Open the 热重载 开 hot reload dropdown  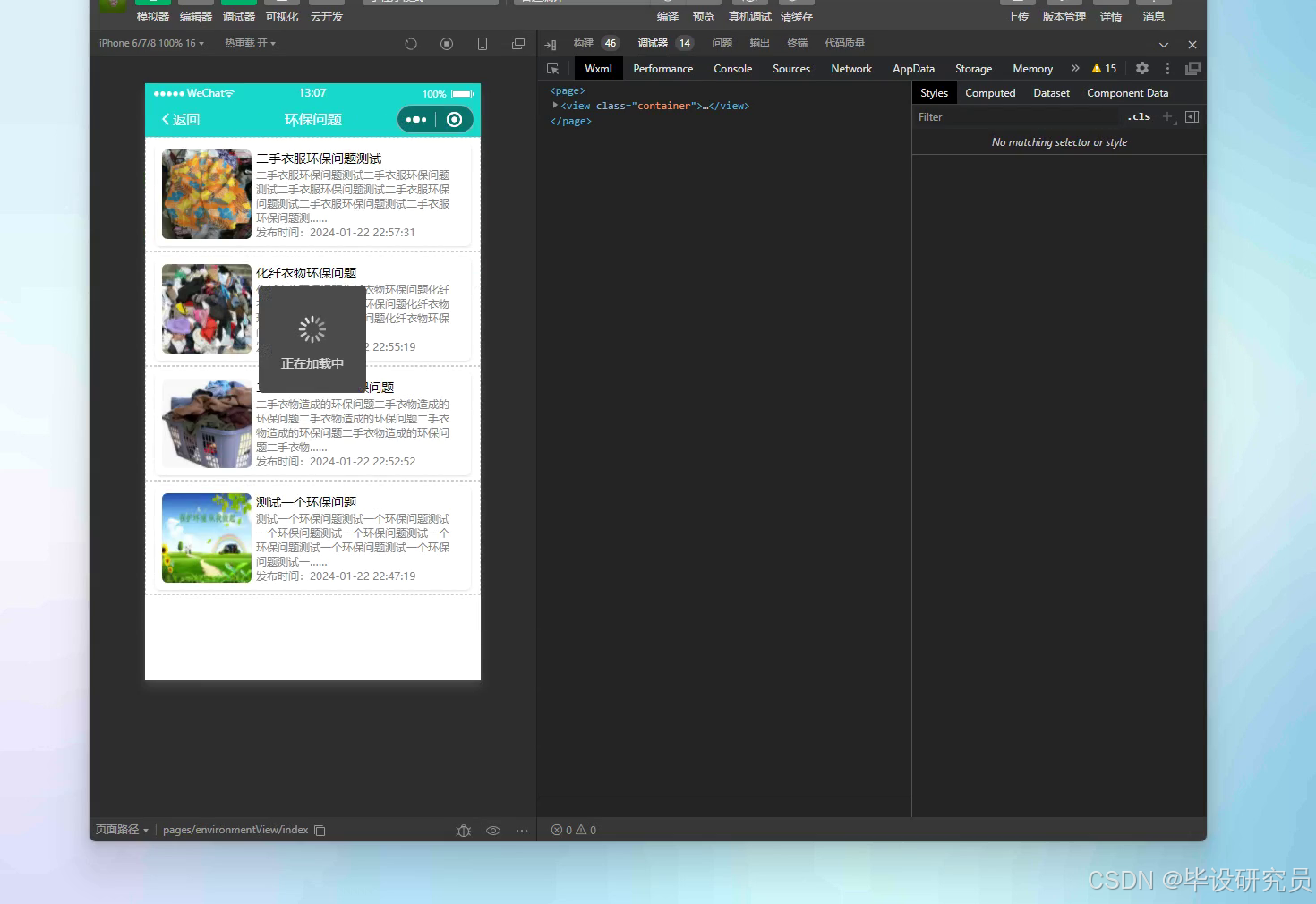pyautogui.click(x=250, y=43)
